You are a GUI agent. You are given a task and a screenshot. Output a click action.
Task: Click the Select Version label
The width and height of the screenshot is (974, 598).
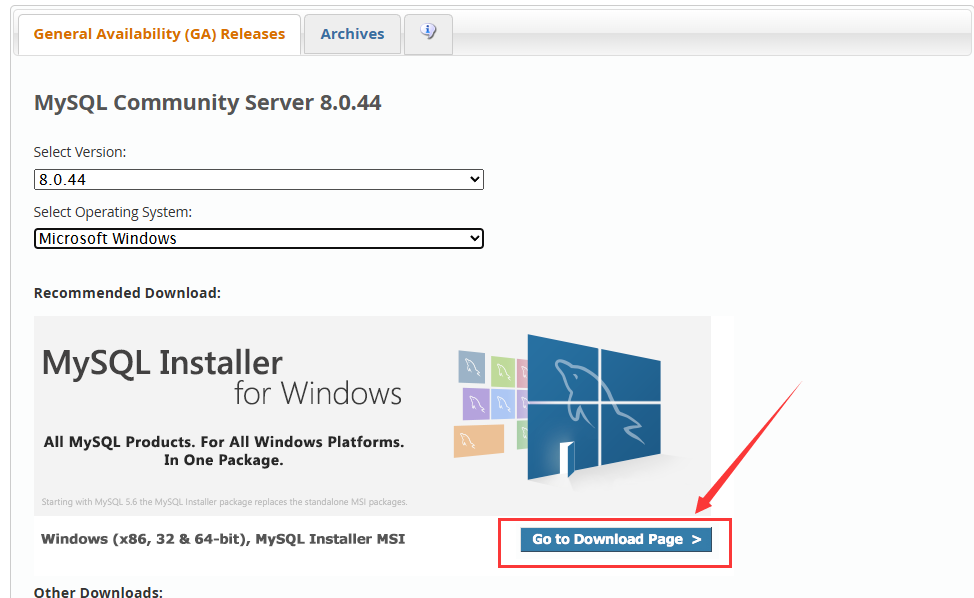[80, 152]
